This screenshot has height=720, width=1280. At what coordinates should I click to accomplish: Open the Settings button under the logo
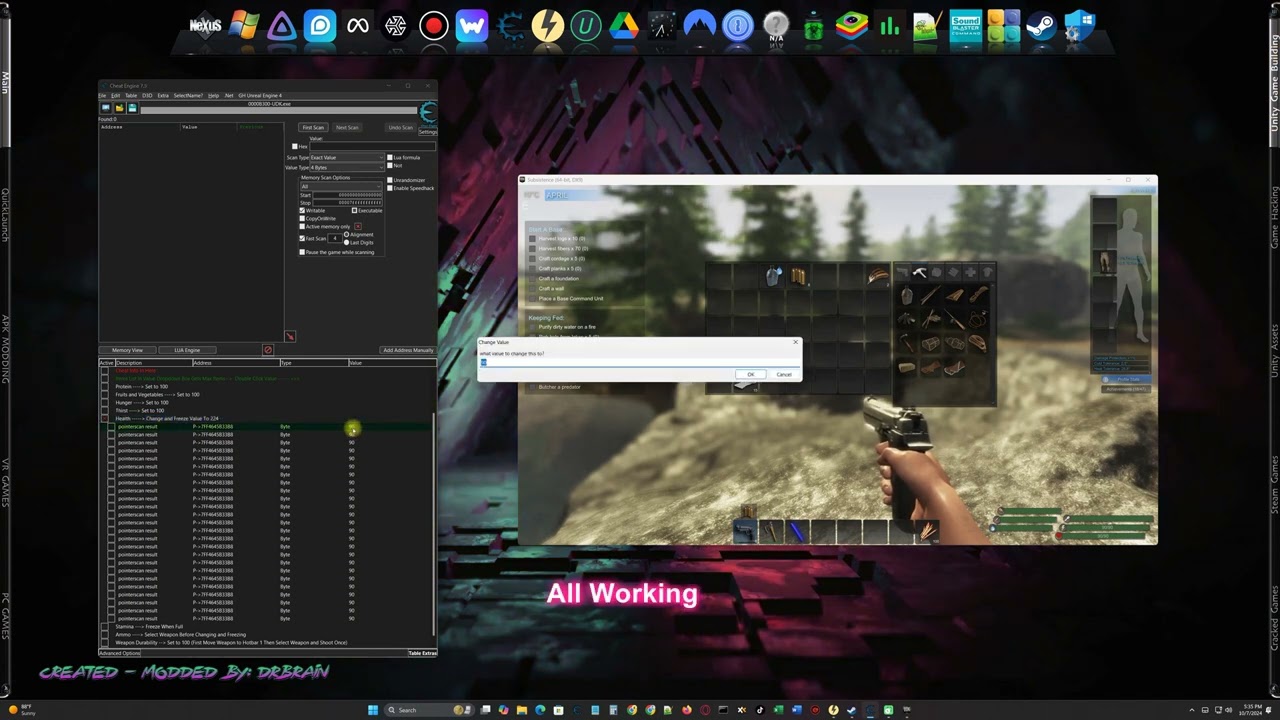pyautogui.click(x=428, y=131)
